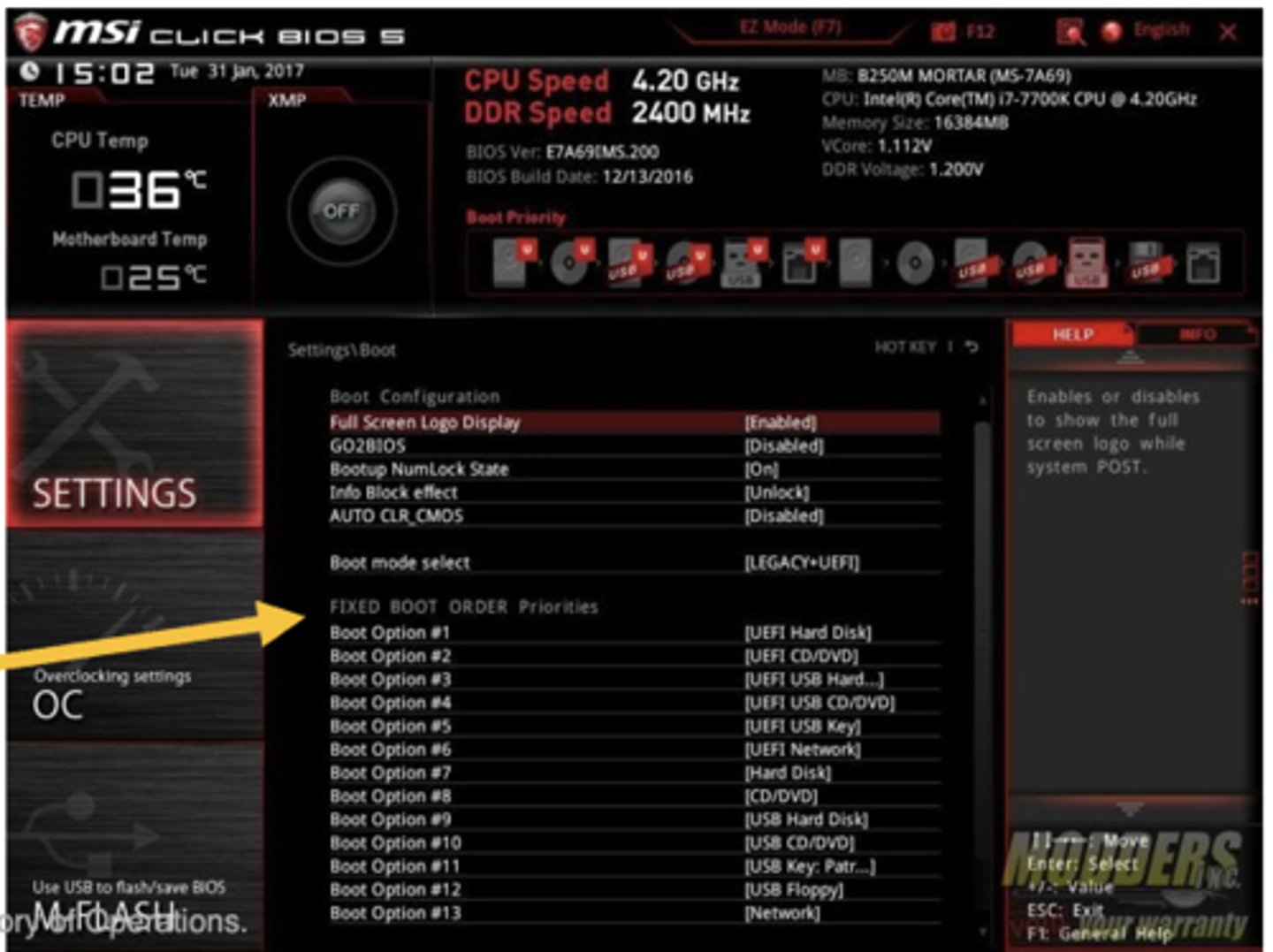Click the back arrow next to HOT KEY
This screenshot has width=1273, height=952.
tap(972, 347)
